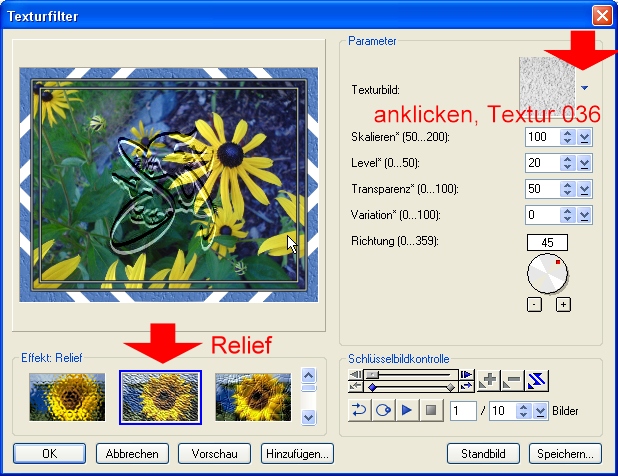Select the blue start keyframe diamond
The height and width of the screenshot is (476, 618).
372,388
